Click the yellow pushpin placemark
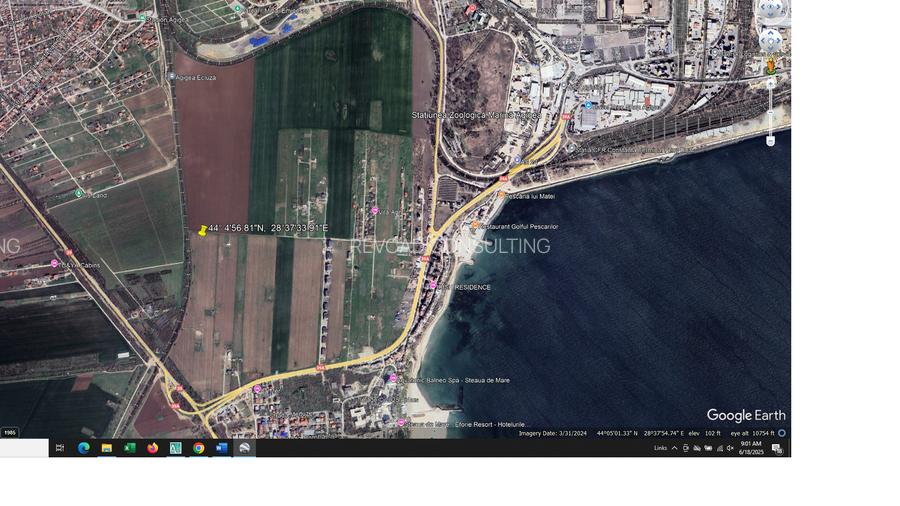 pos(203,230)
